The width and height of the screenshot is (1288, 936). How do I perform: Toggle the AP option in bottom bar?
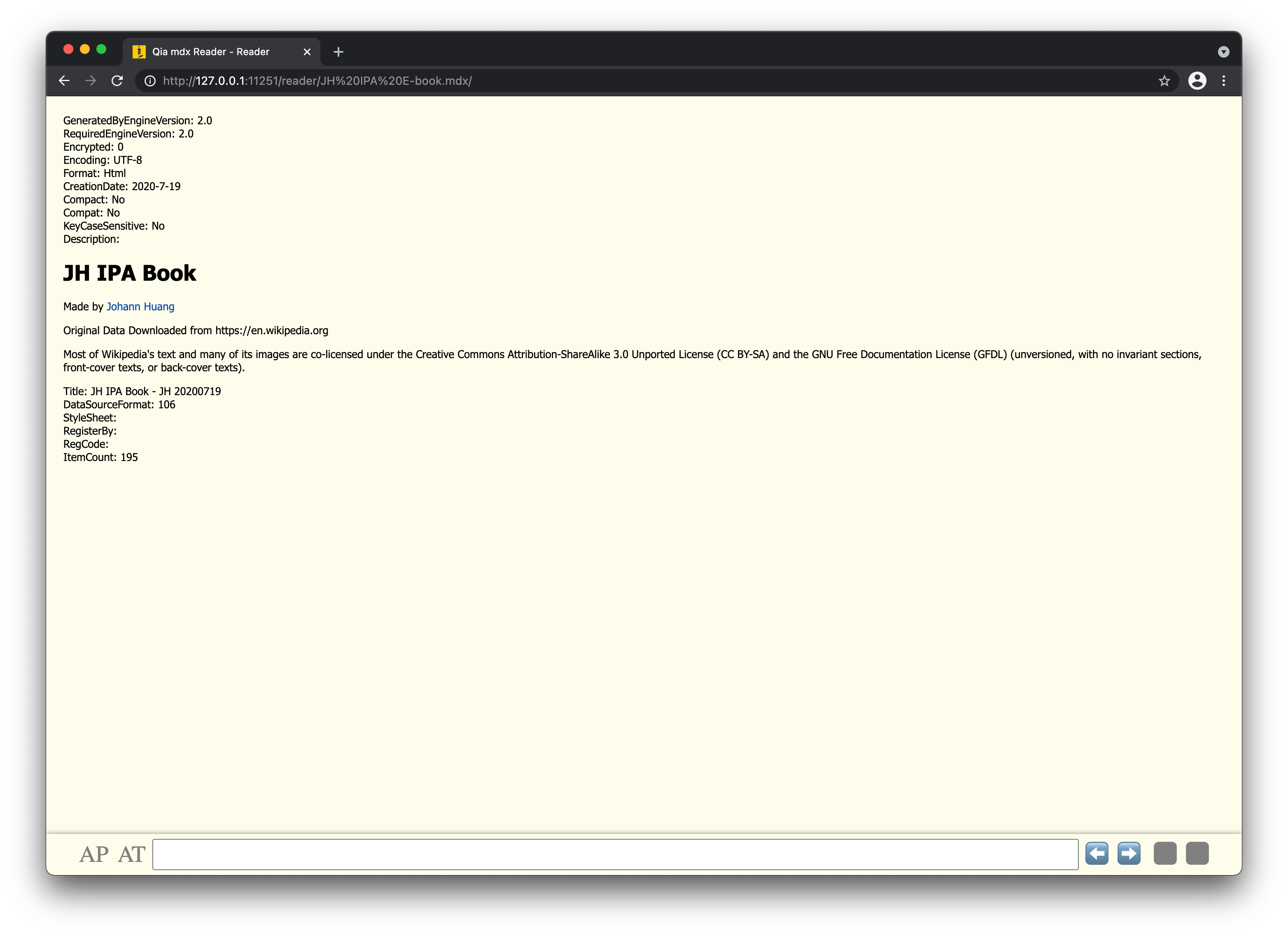pyautogui.click(x=94, y=854)
